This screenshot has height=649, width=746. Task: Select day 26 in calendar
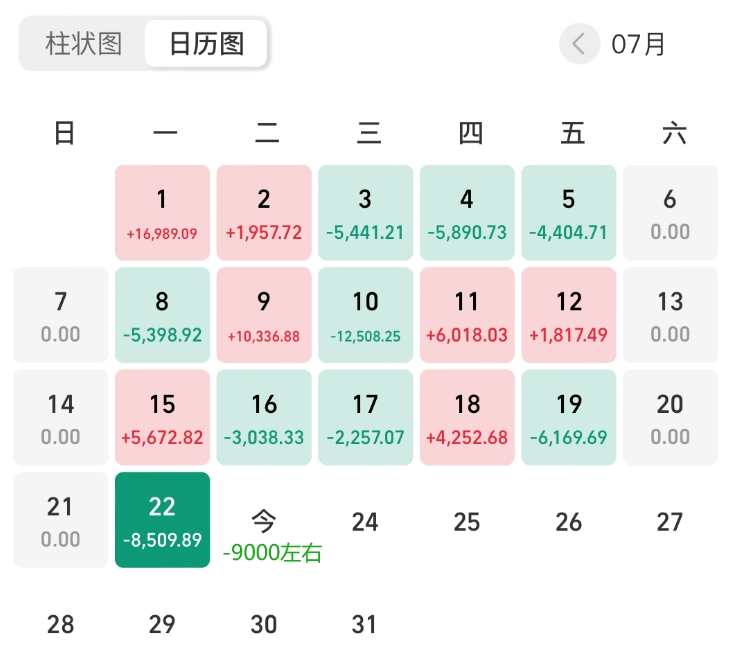[569, 522]
